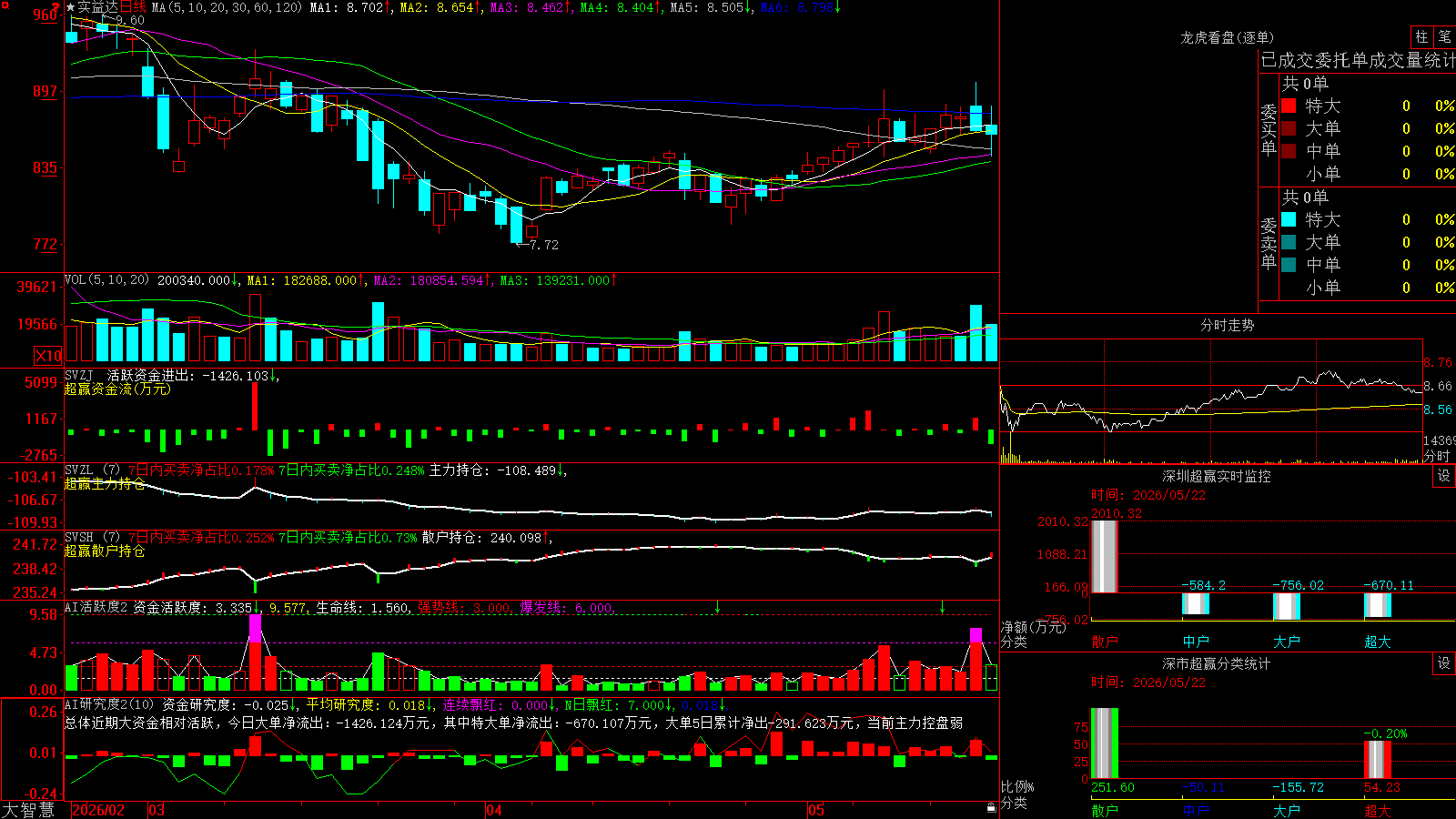Select the 03 month marker on time axis

click(157, 810)
